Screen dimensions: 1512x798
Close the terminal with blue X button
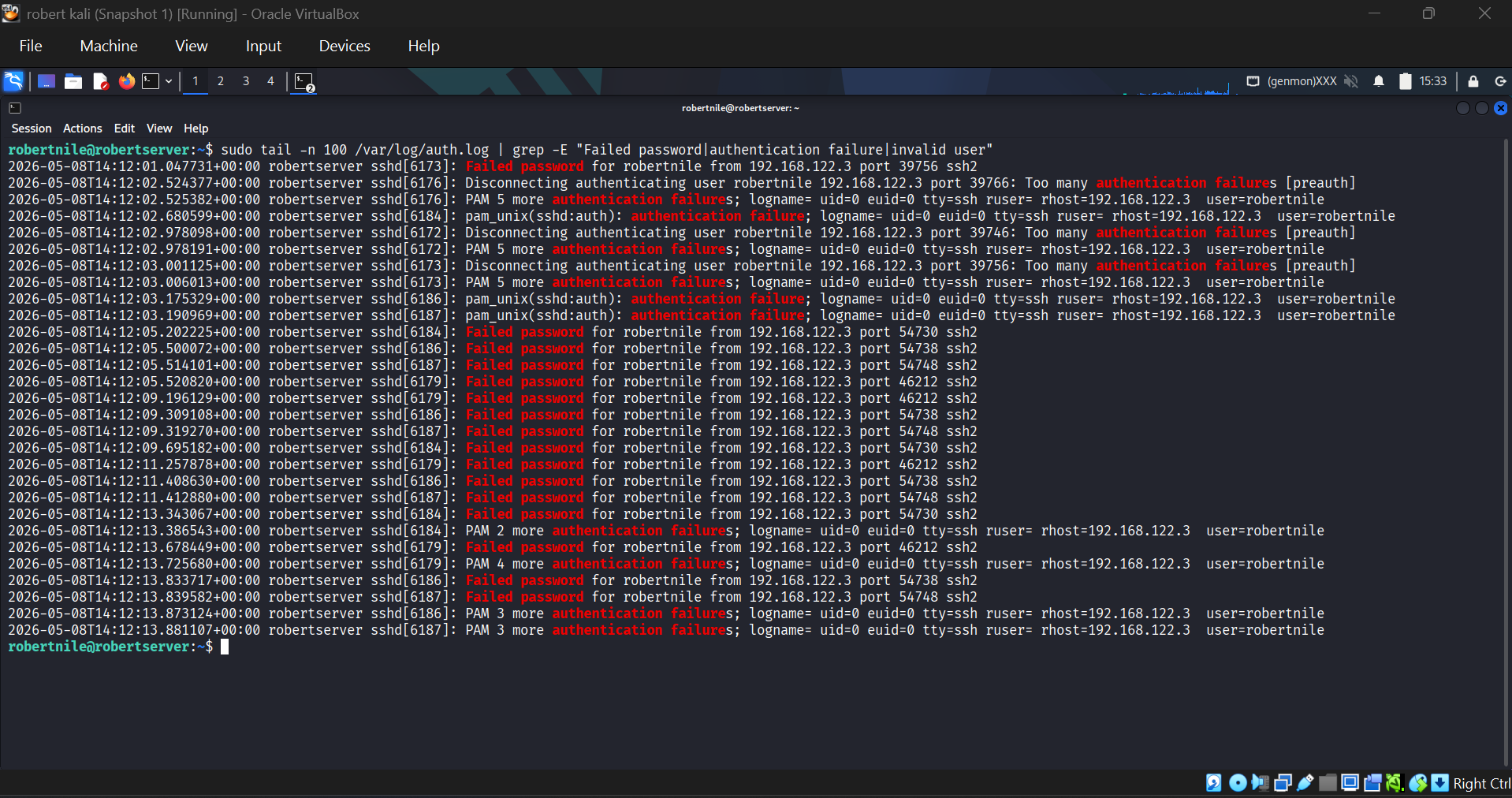point(1501,108)
